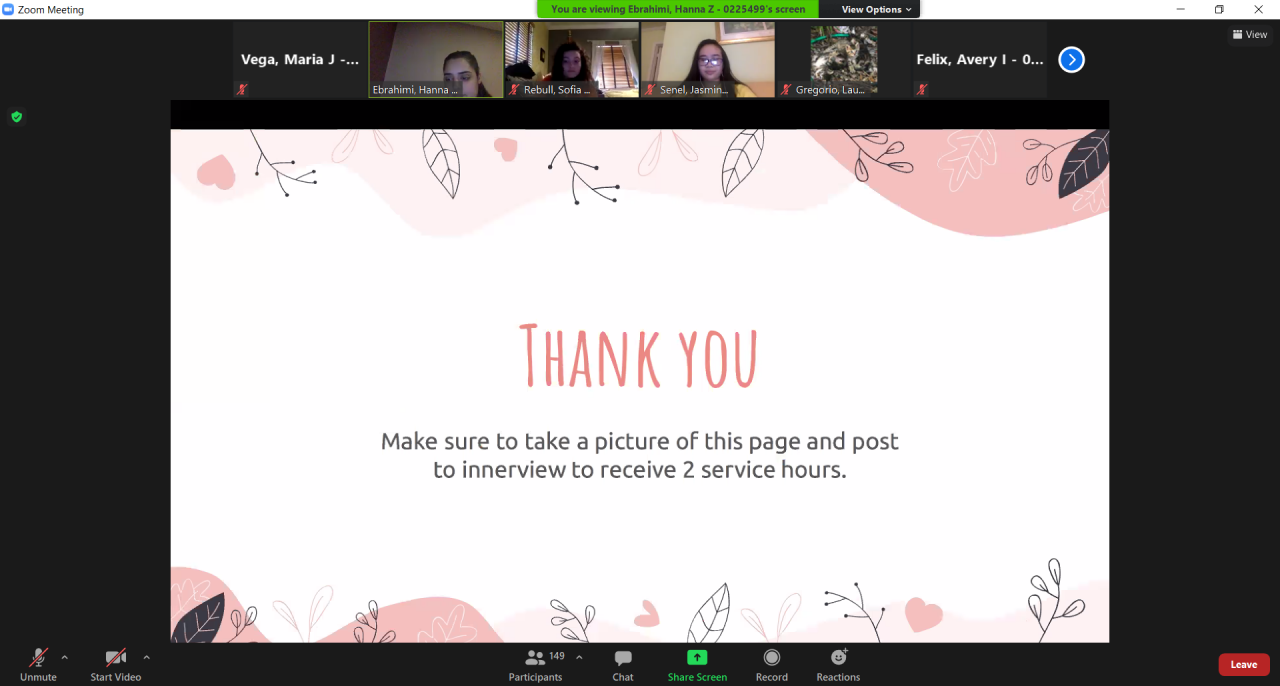Leave the meeting with the red button
The image size is (1280, 686).
point(1244,665)
